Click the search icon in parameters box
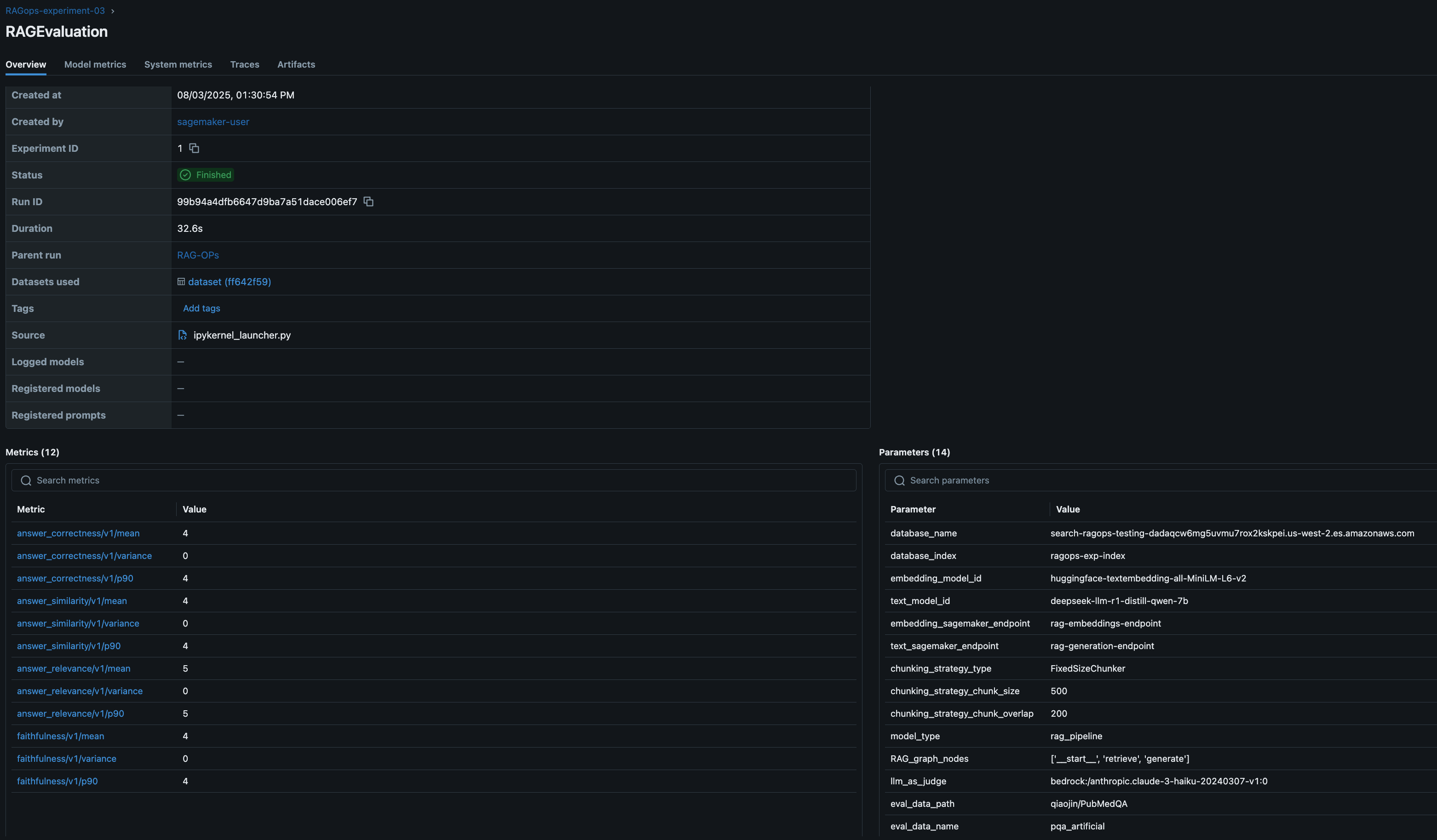Viewport: 1437px width, 840px height. (899, 481)
